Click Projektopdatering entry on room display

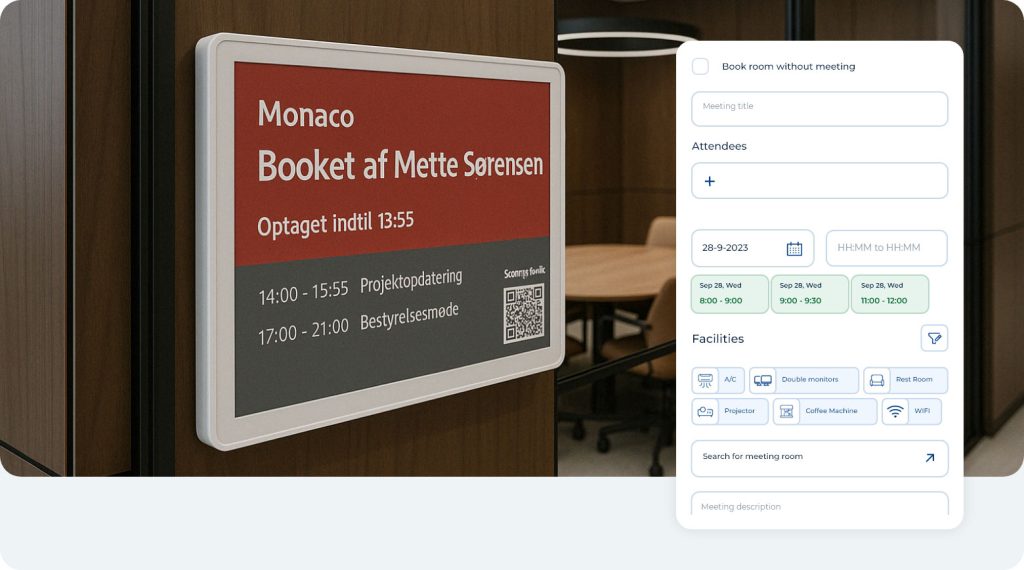pyautogui.click(x=411, y=281)
